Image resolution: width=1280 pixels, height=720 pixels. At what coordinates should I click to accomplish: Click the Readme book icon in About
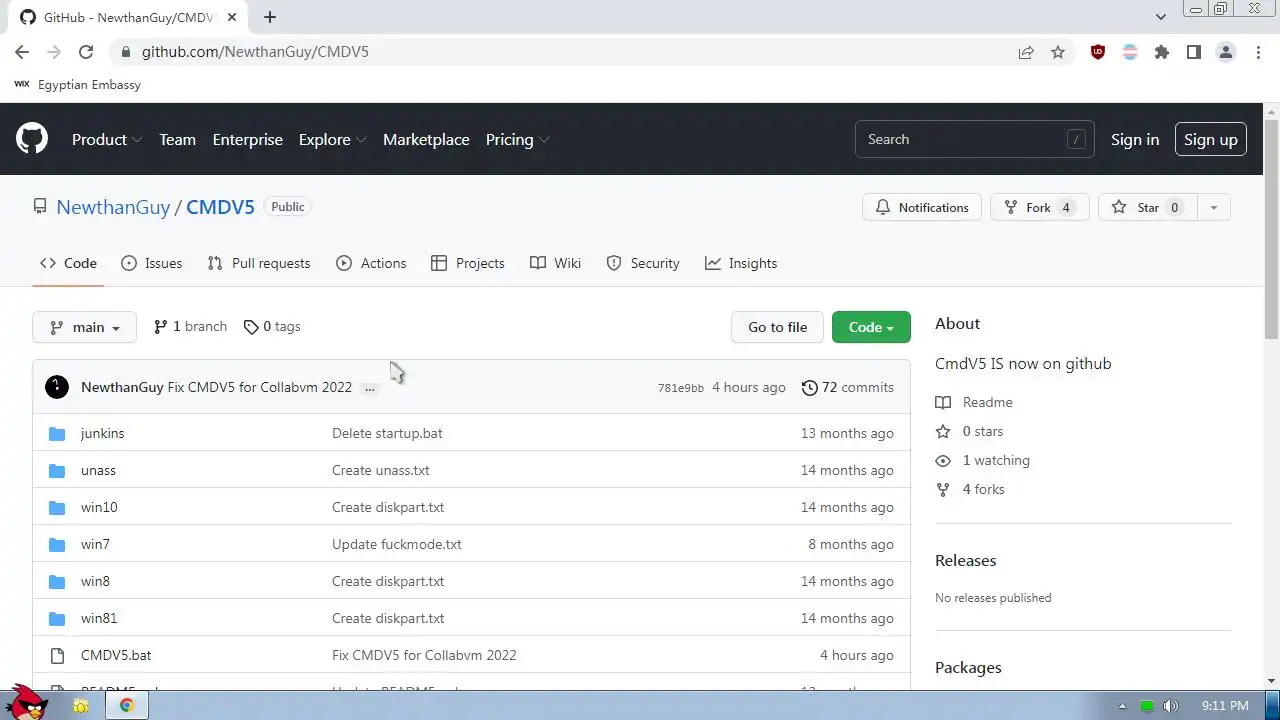943,402
